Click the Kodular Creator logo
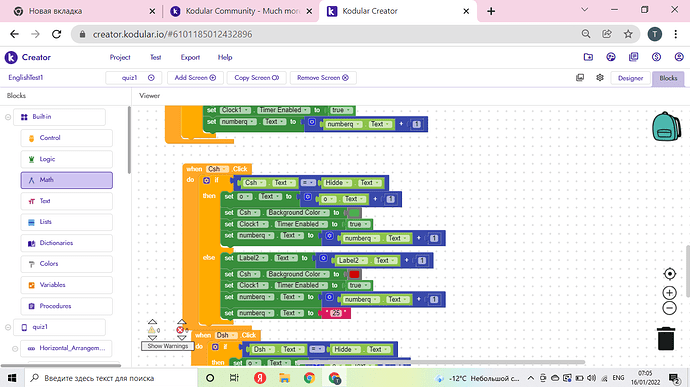This screenshot has width=690, height=387. 28,57
